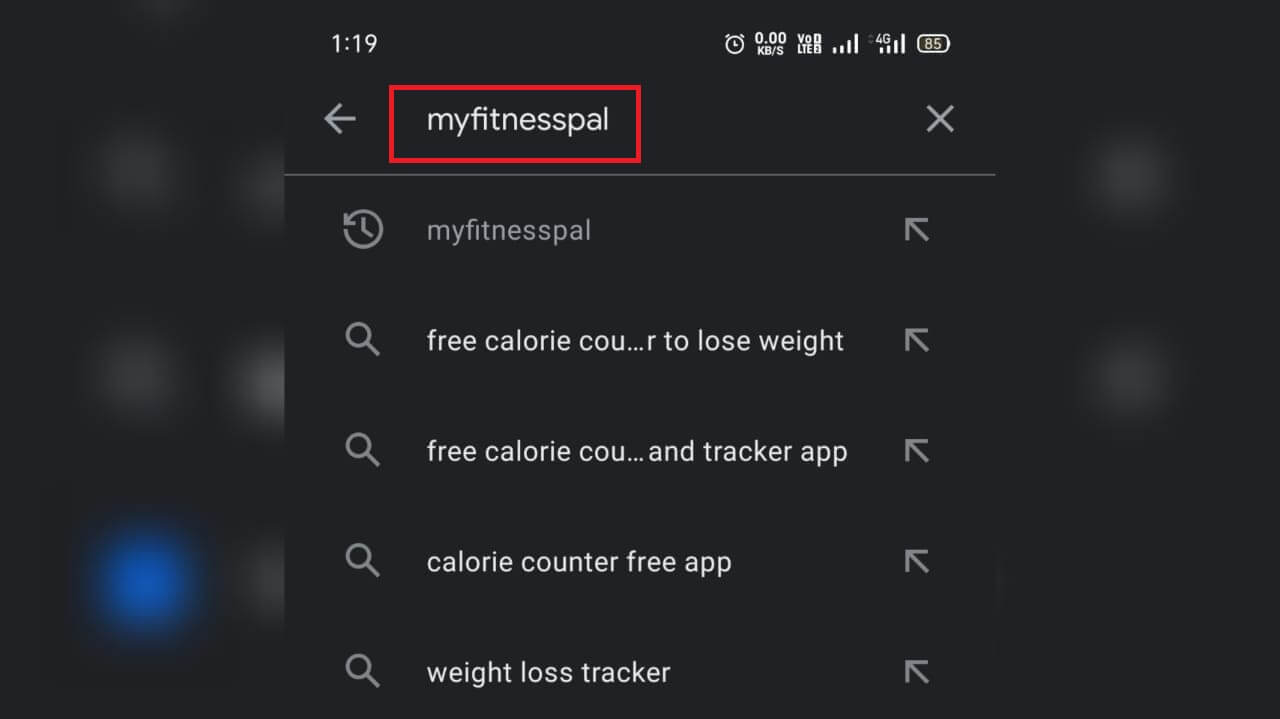
Task: Clear the search text with X icon
Action: (x=940, y=120)
